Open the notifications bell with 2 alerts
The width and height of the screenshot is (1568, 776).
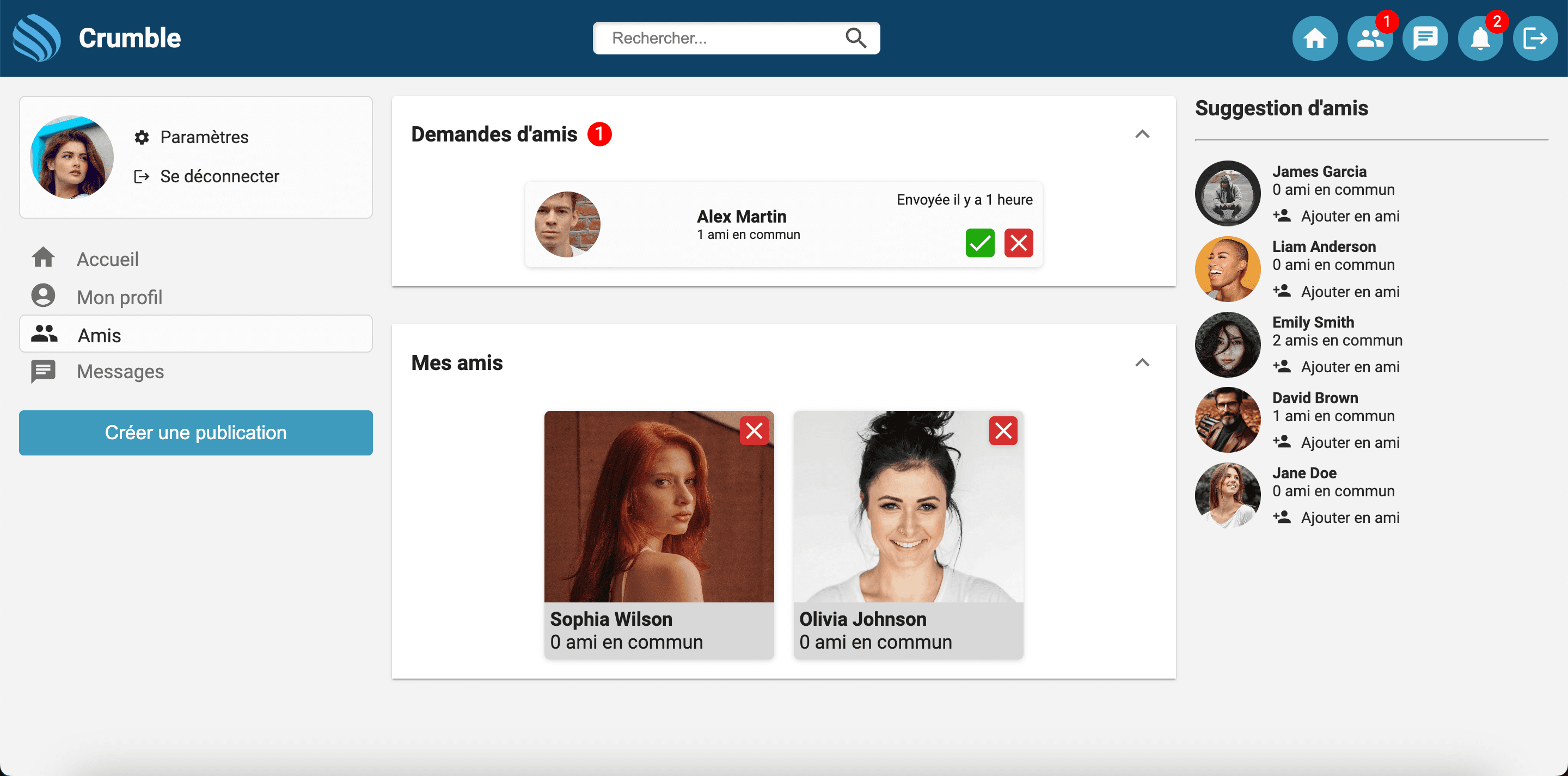[1480, 38]
